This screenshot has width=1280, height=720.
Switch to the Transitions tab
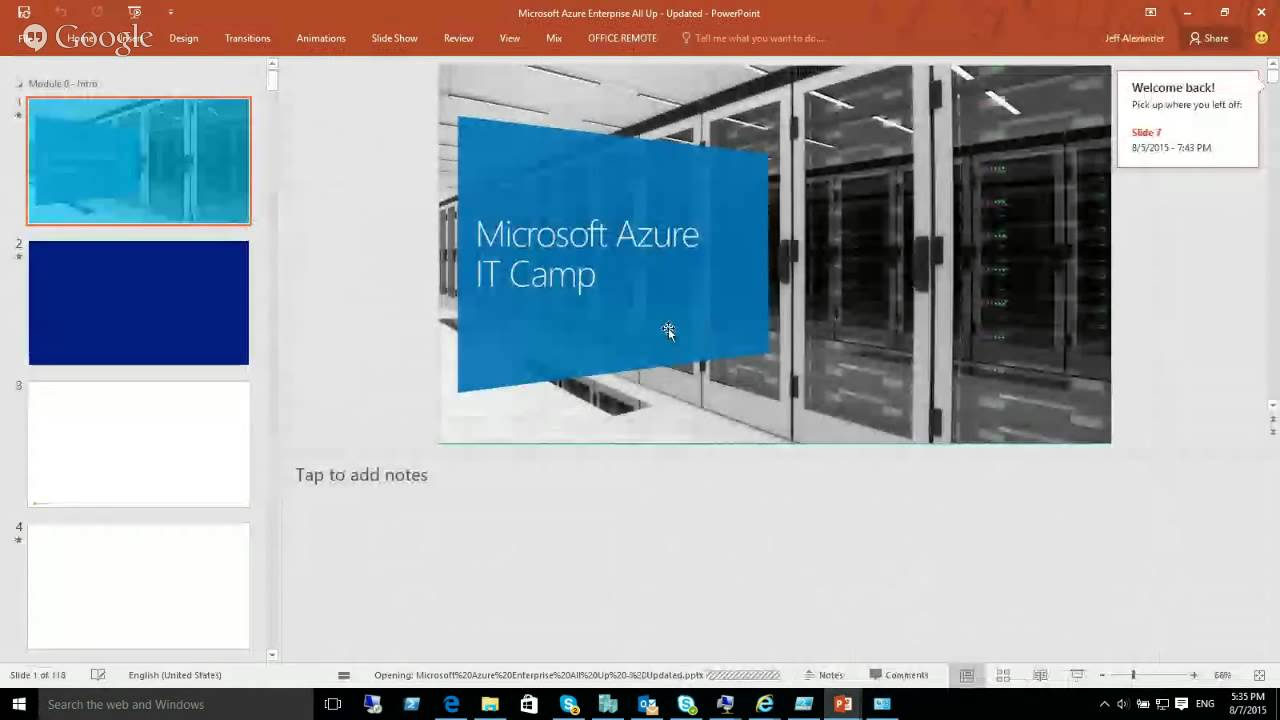point(247,38)
